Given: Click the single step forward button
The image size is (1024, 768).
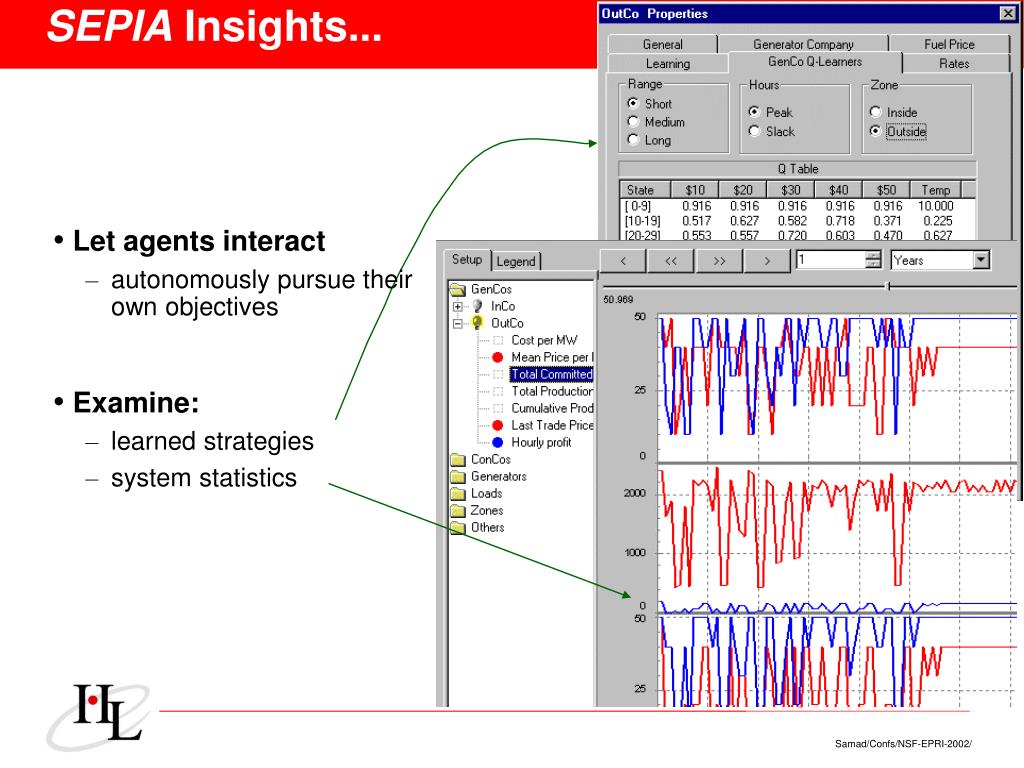Looking at the screenshot, I should coord(767,261).
